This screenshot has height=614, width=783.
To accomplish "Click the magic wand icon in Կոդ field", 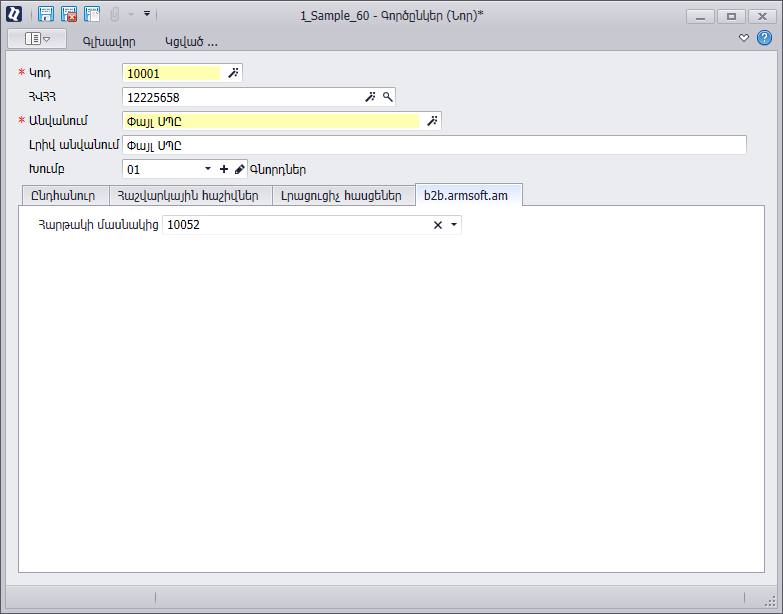I will (233, 73).
